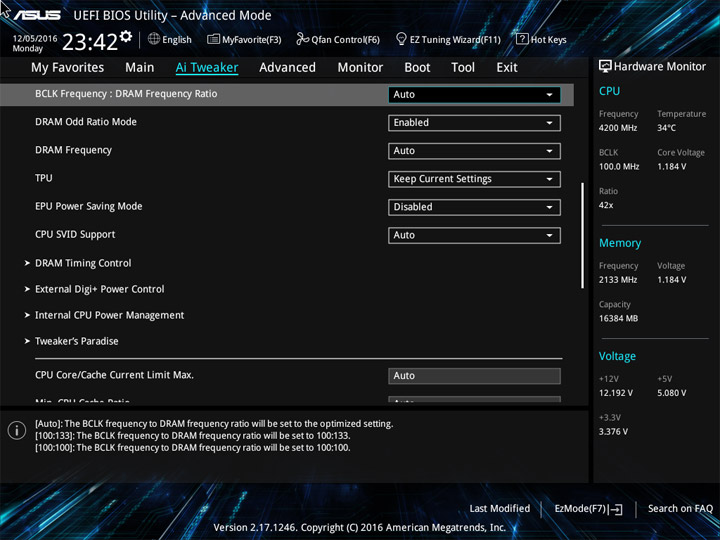Click memory frequency value 2133 MHz
720x540 pixels.
tap(618, 280)
